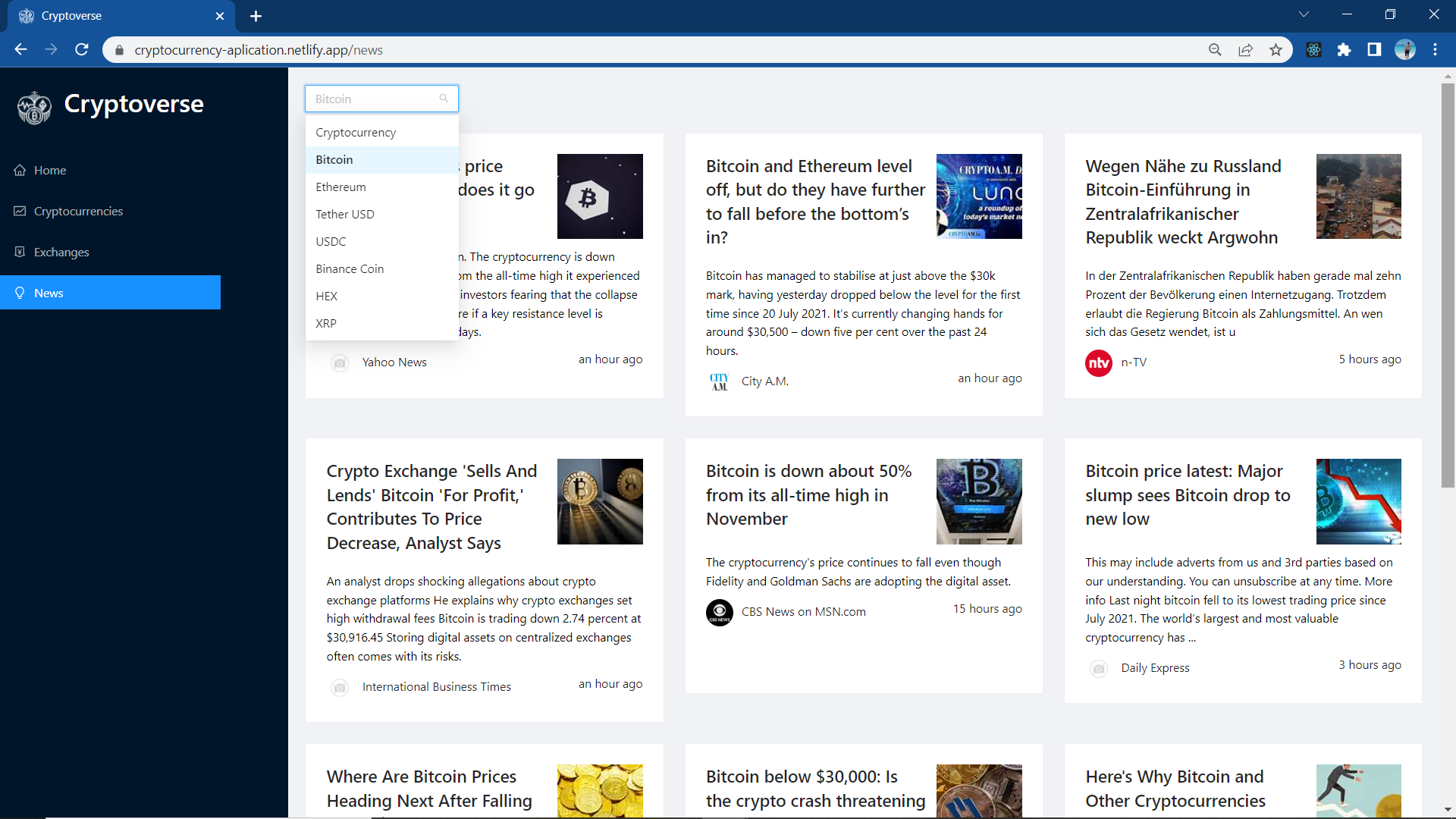The image size is (1456, 819).
Task: Open the browser Extensions puzzle icon
Action: point(1345,49)
